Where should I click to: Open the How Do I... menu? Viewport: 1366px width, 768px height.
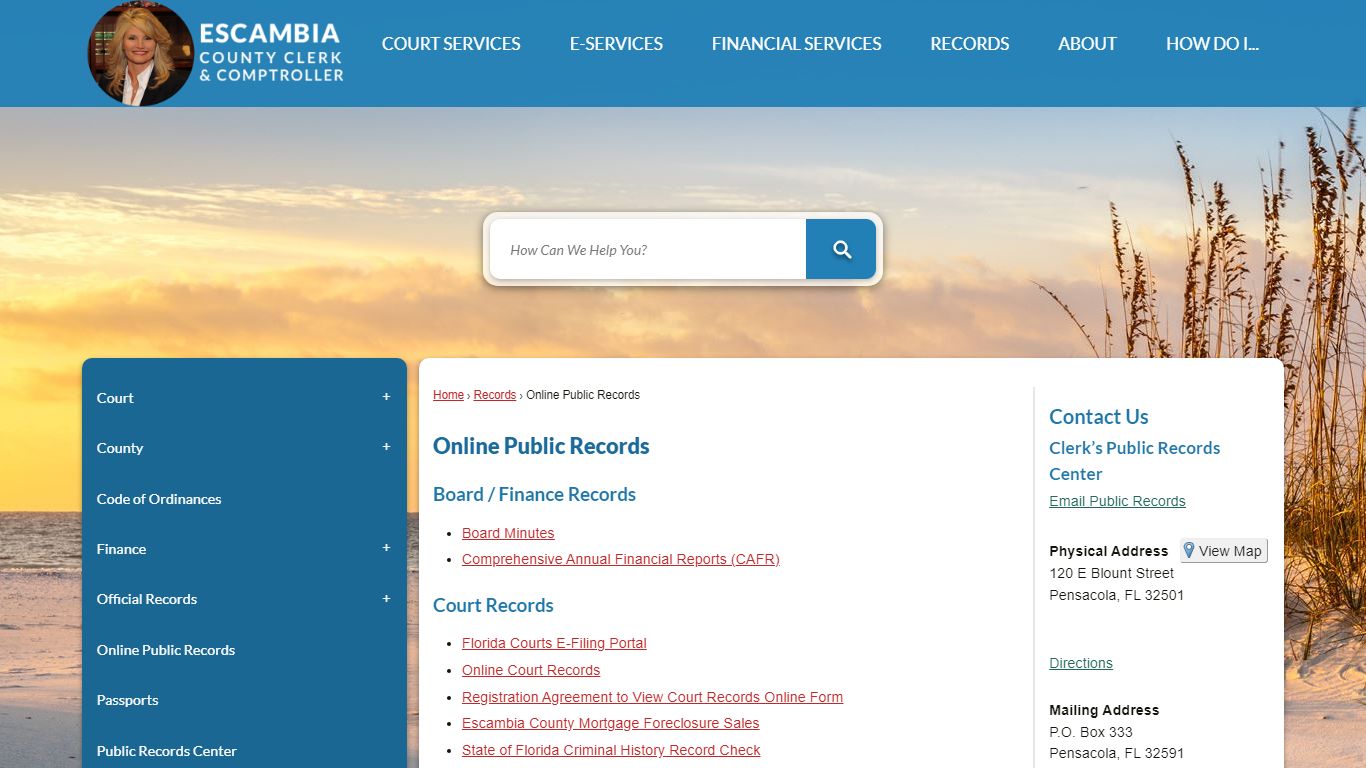pos(1212,44)
